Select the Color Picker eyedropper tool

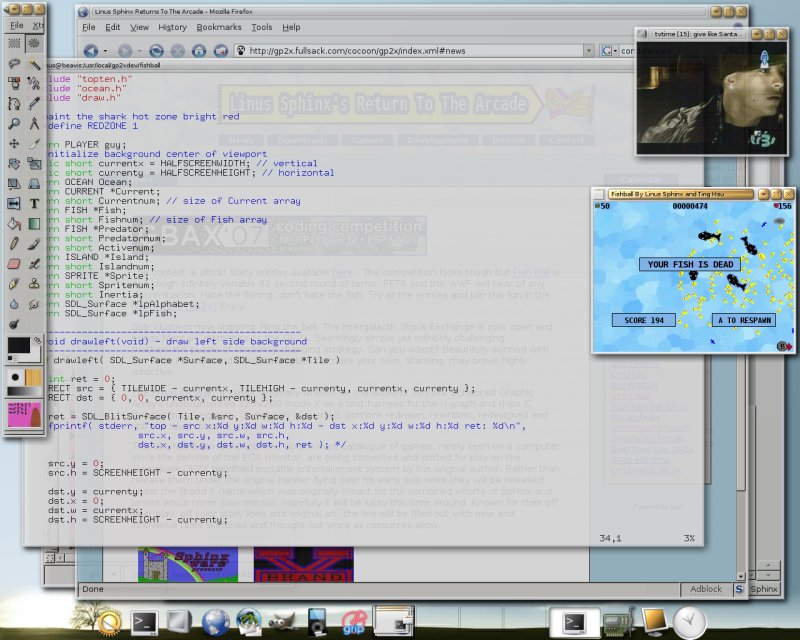(34, 105)
